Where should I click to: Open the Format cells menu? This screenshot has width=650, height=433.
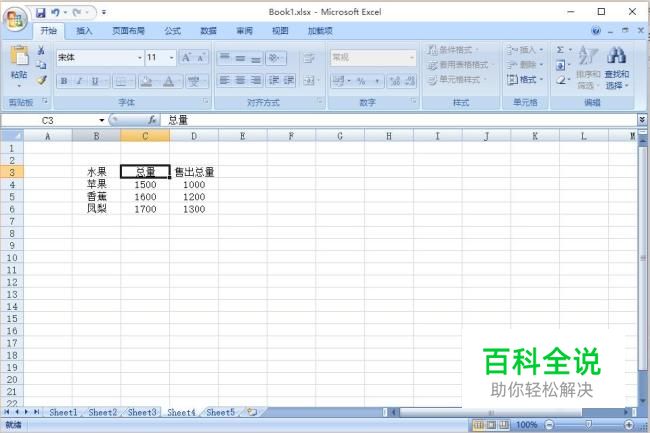(x=525, y=80)
